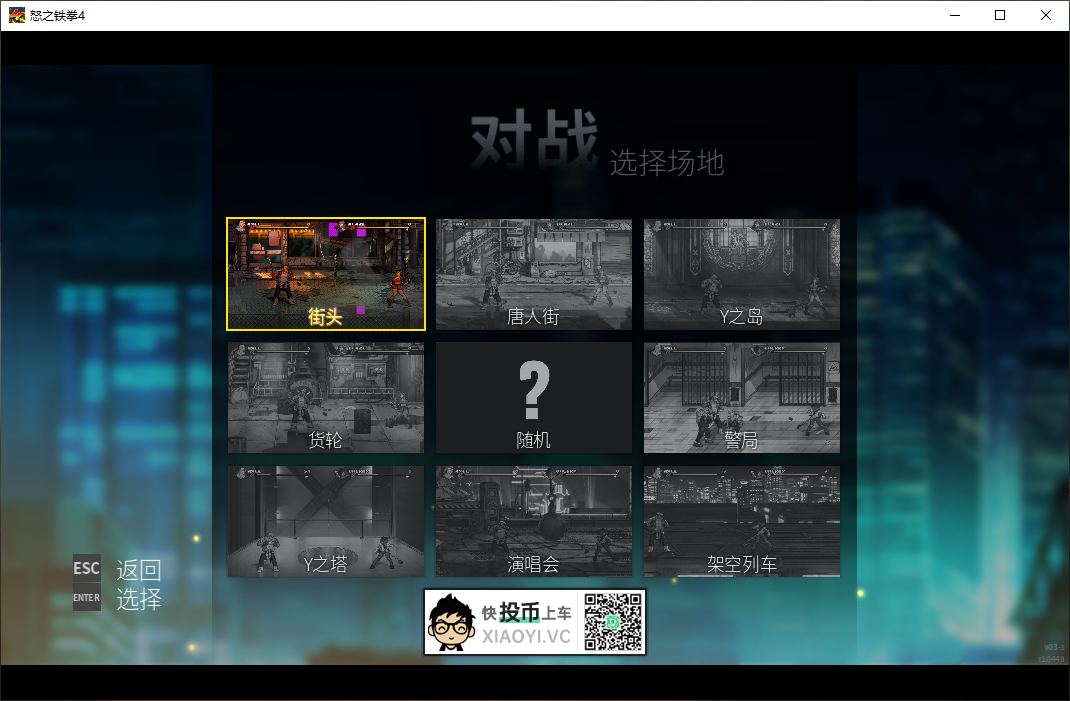Open the XIAOYI.VC link text
The image size is (1070, 701).
click(x=526, y=636)
